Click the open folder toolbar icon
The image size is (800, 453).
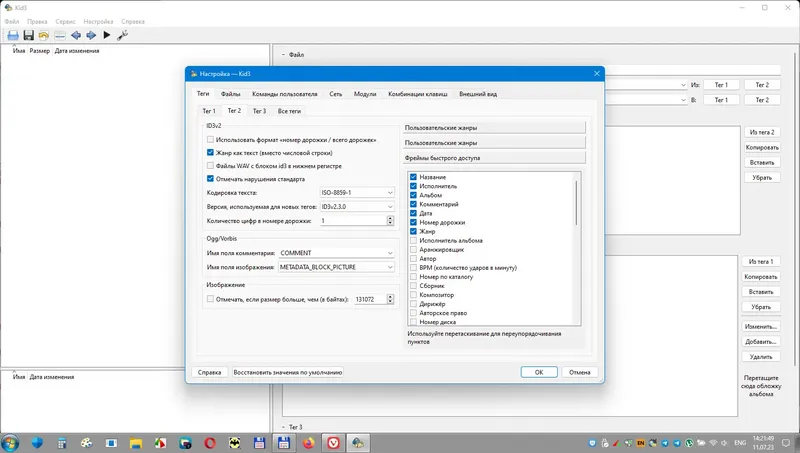[13, 35]
